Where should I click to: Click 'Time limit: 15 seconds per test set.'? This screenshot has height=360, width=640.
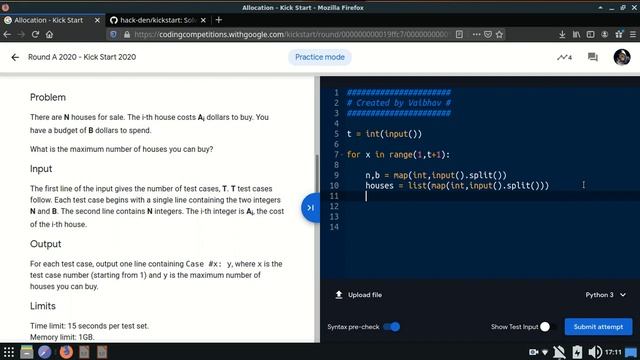click(x=89, y=326)
